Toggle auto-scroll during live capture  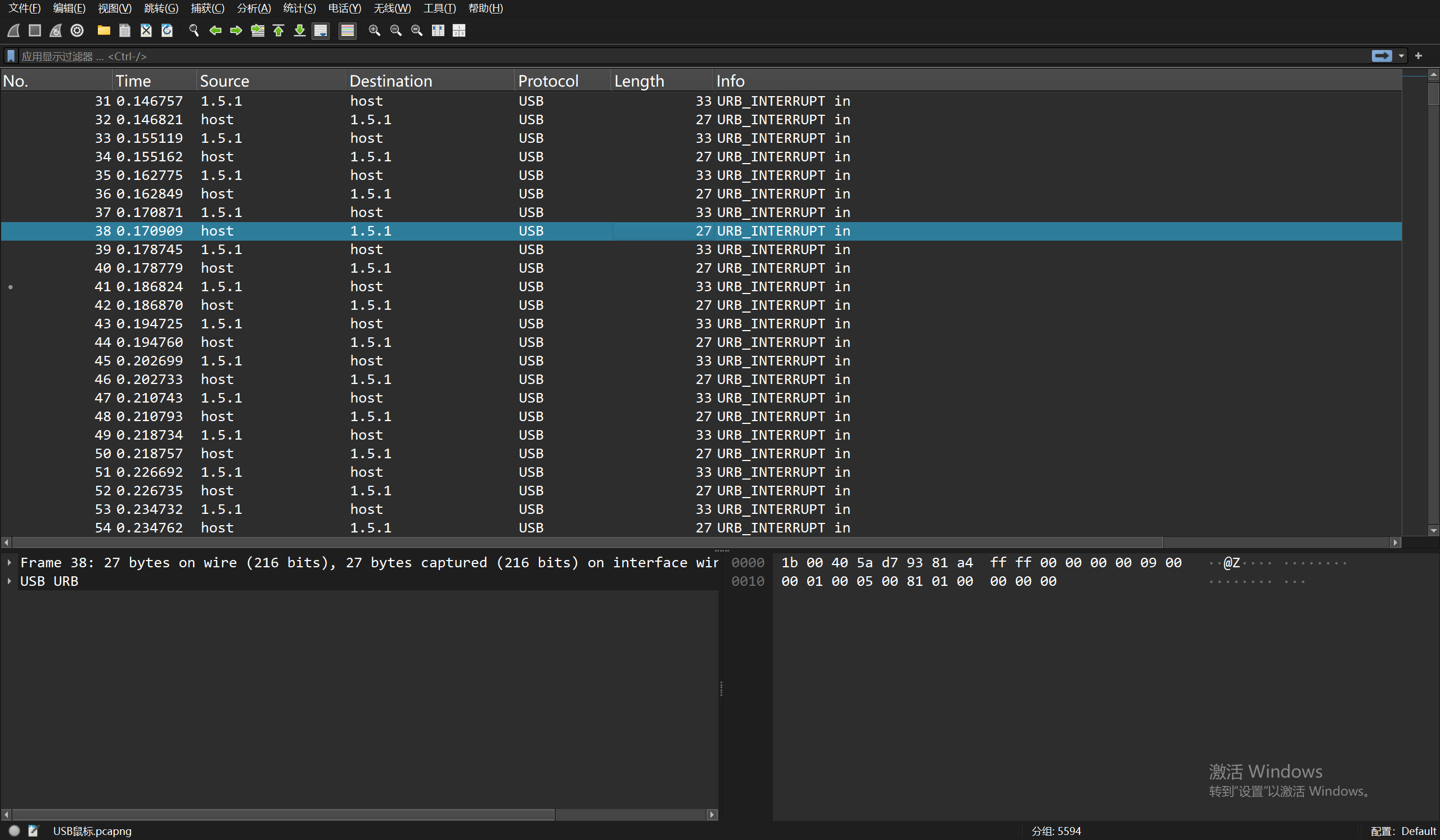(321, 30)
